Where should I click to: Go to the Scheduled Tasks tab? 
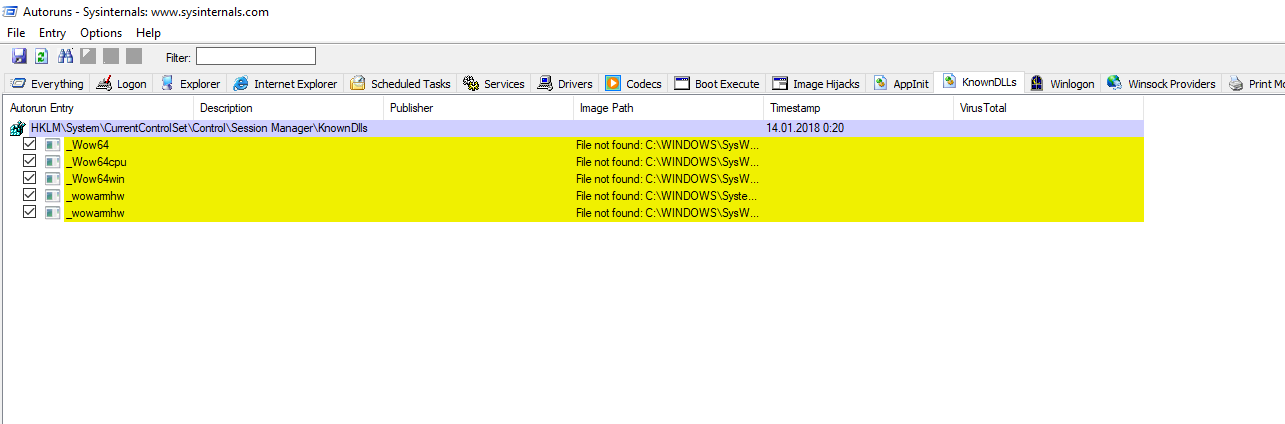pyautogui.click(x=400, y=84)
